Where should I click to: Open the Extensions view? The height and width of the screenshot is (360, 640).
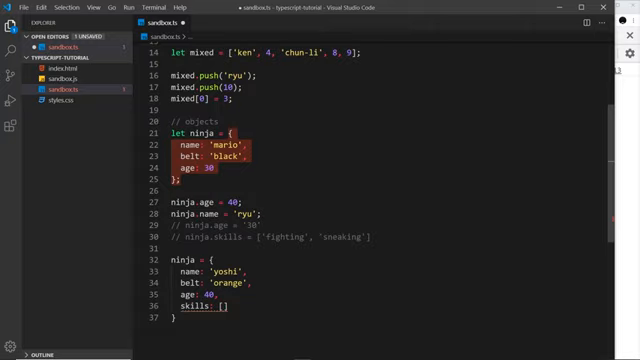(x=10, y=126)
